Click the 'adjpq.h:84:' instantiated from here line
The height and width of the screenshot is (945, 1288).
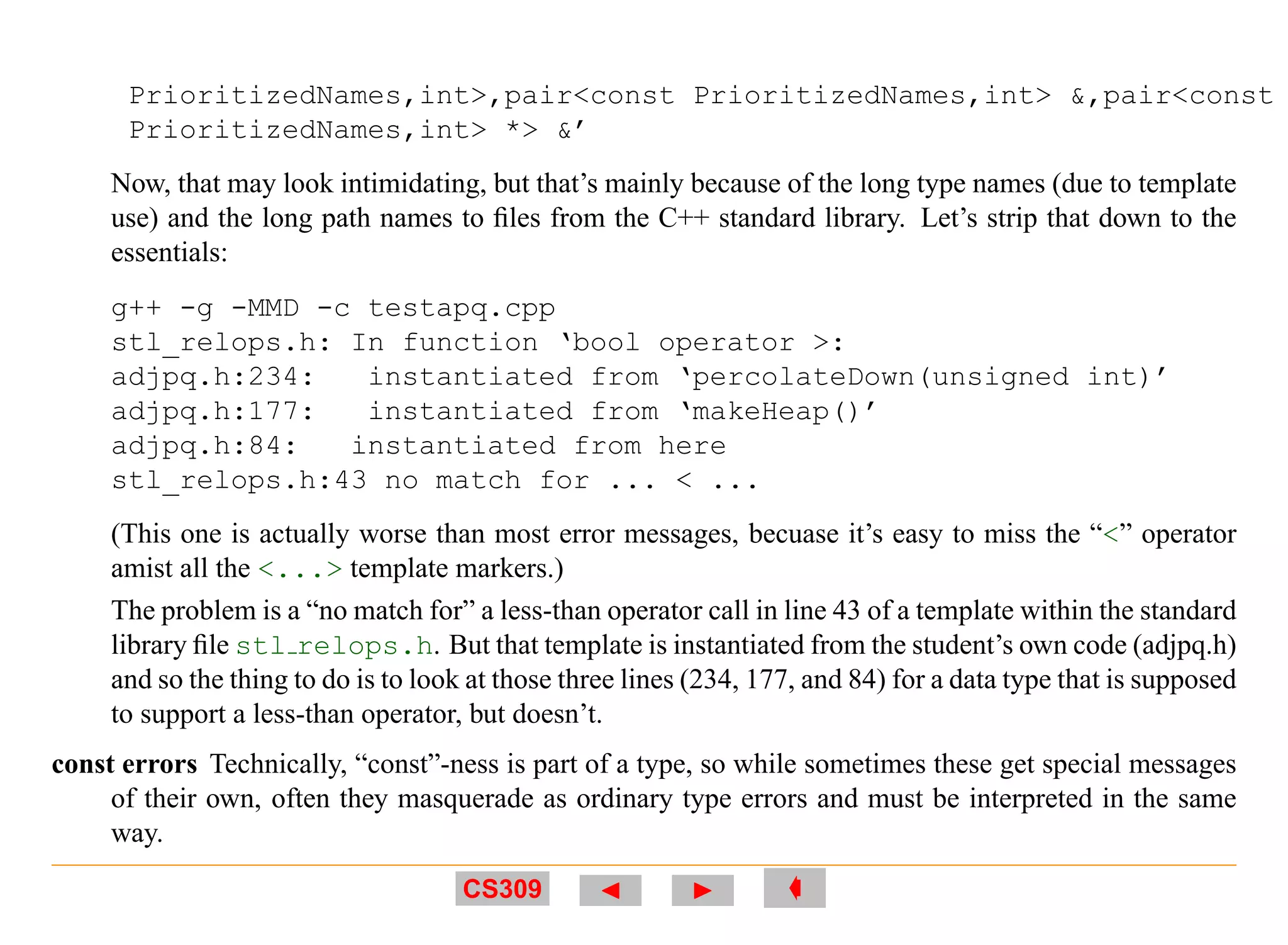pyautogui.click(x=419, y=446)
